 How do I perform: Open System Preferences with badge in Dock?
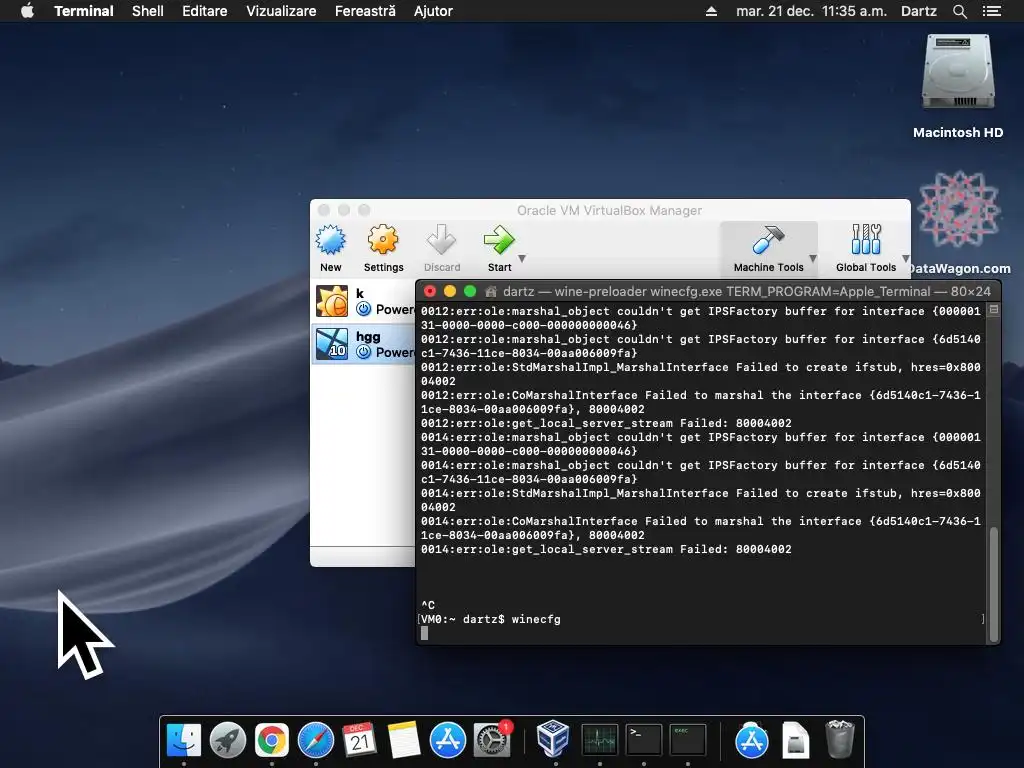[x=492, y=741]
